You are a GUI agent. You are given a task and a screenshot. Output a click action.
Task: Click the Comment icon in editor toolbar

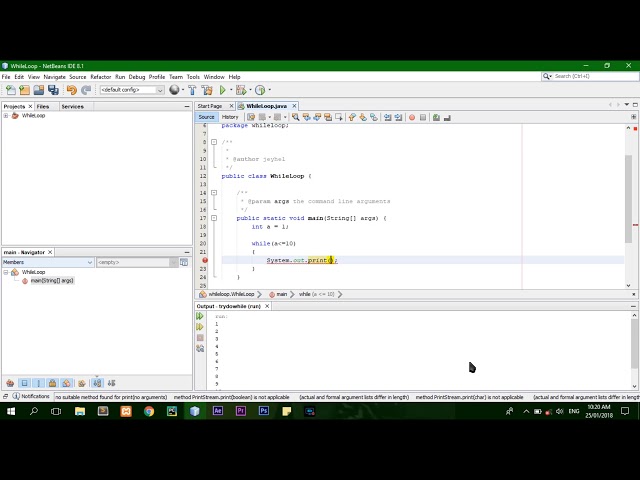click(x=436, y=118)
